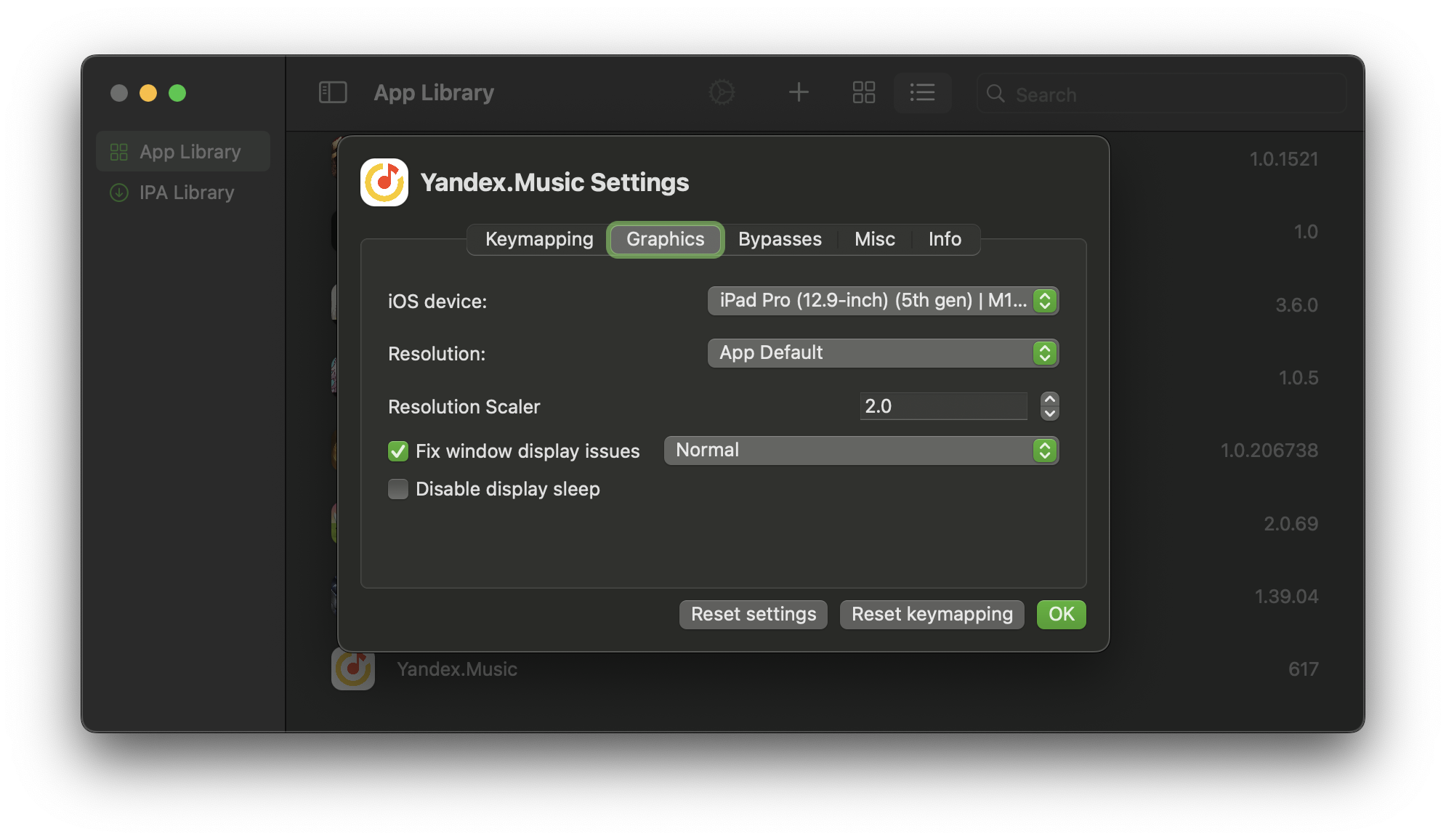Open the iOS device dropdown
The height and width of the screenshot is (840, 1446).
[882, 301]
